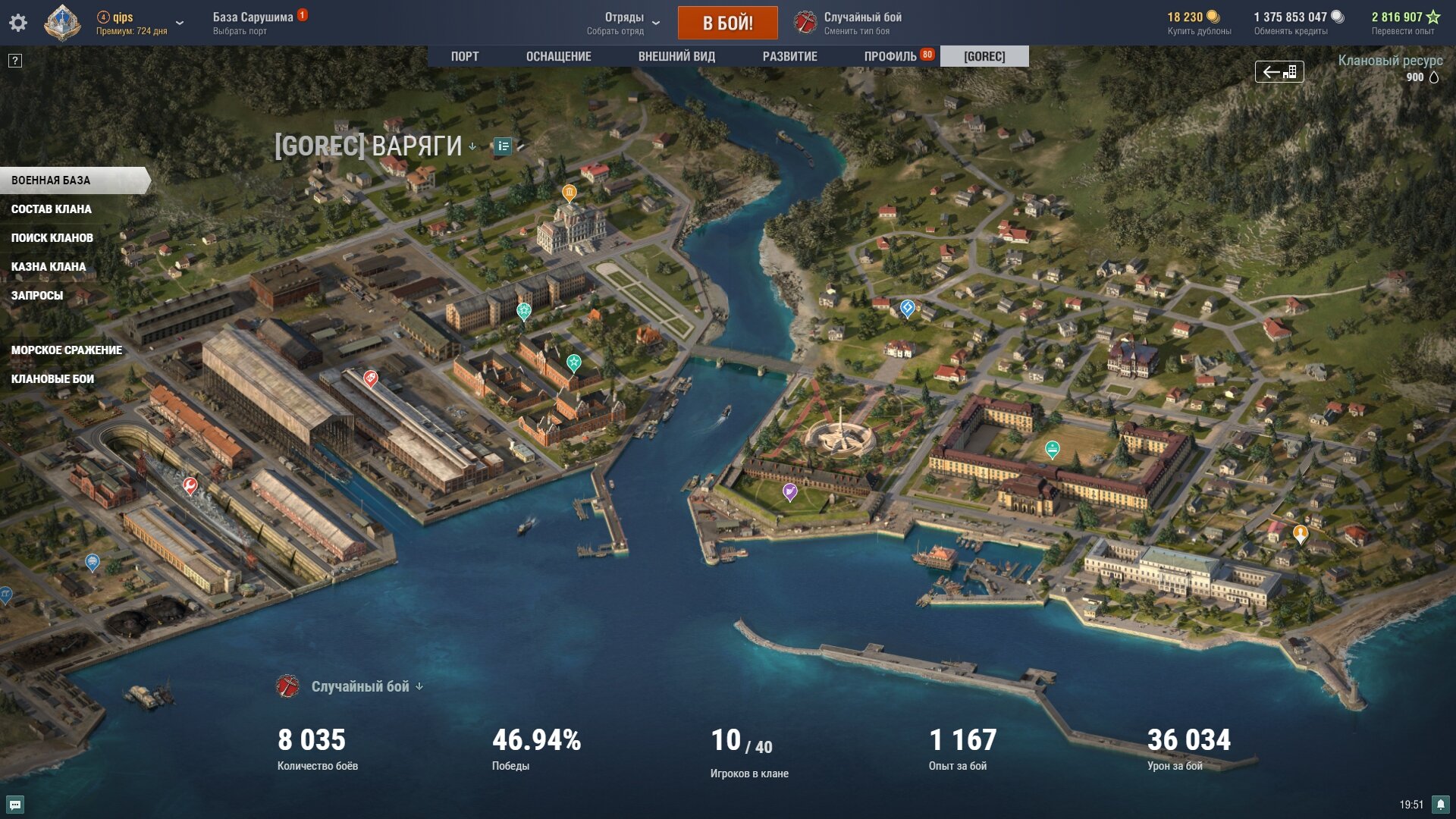Select the blue marker in the village
This screenshot has width=1456, height=819.
(x=907, y=308)
